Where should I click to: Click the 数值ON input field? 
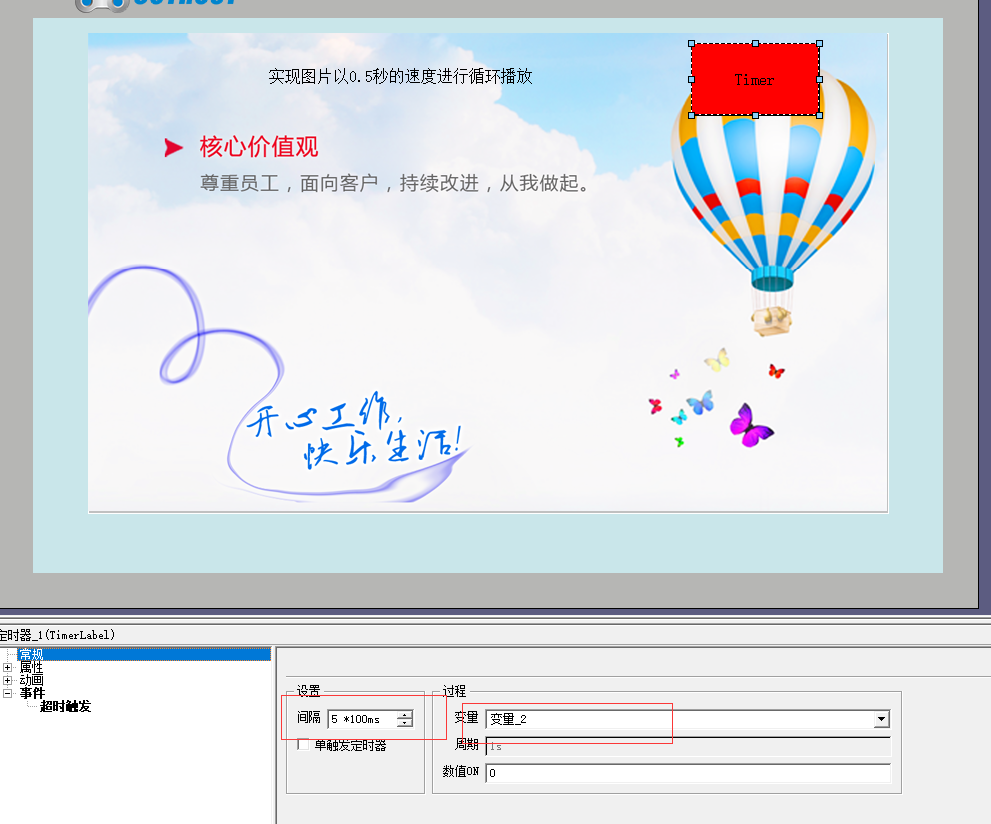click(x=688, y=773)
